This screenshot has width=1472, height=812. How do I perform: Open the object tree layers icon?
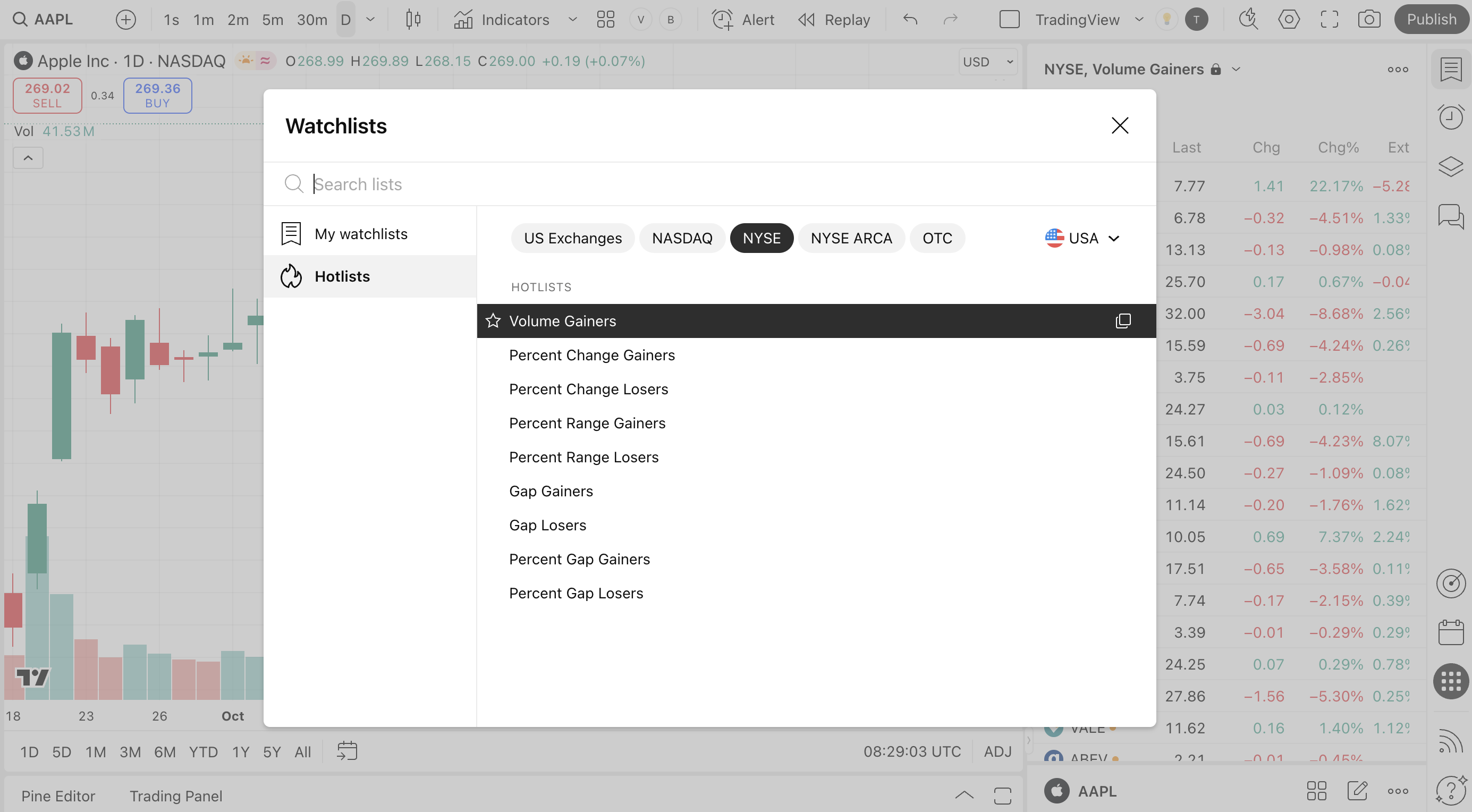1450,166
